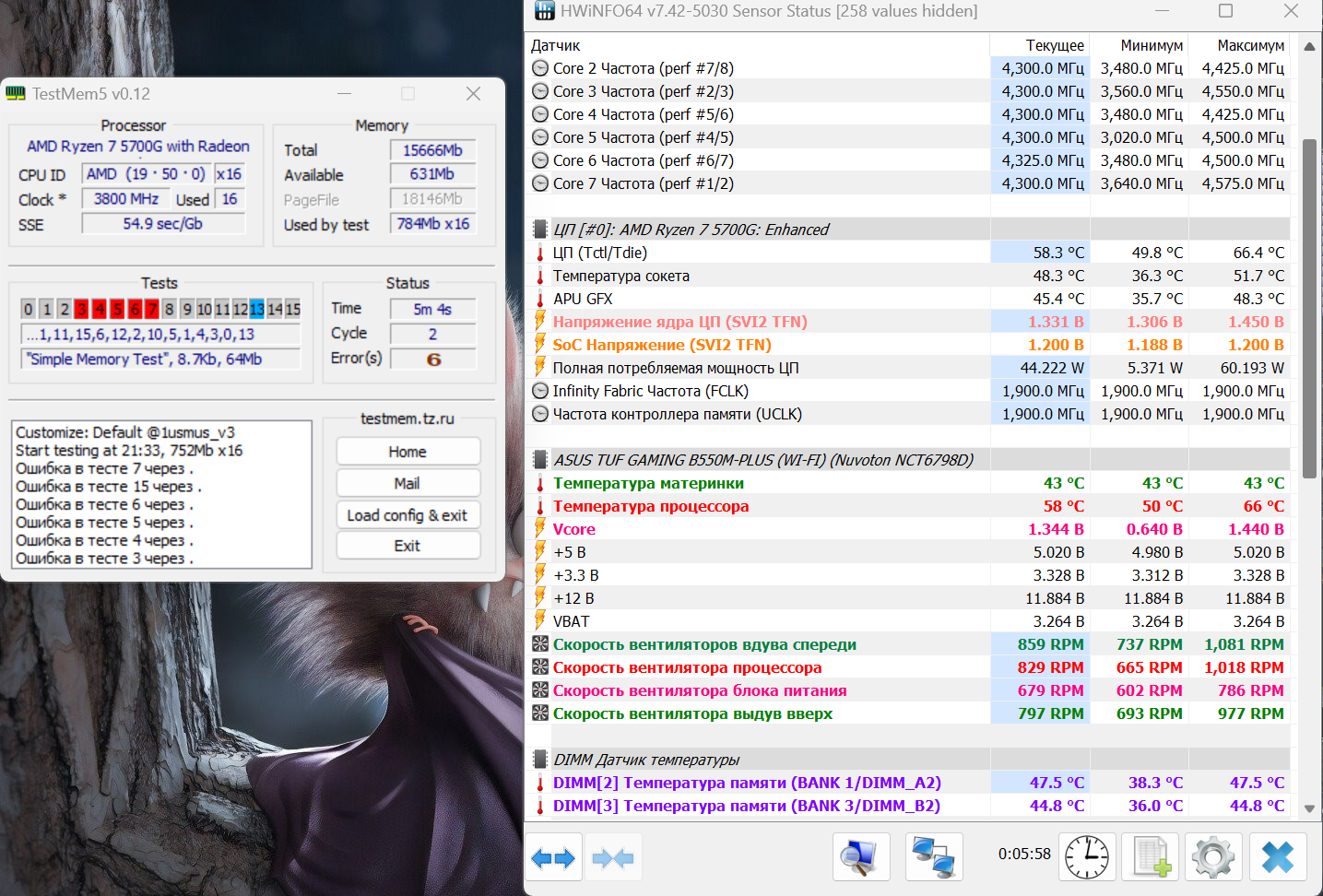Click the Time field showing 5m 4s
Image resolution: width=1323 pixels, height=896 pixels.
pyautogui.click(x=432, y=309)
